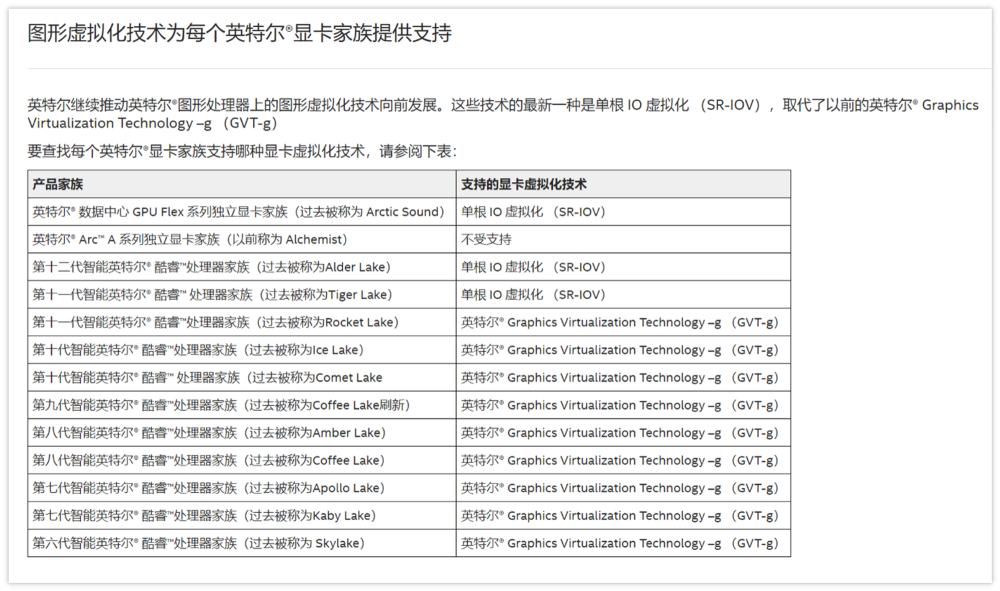
Task: Click SR-IOV cell in Arctic Sound row
Action: 623,212
